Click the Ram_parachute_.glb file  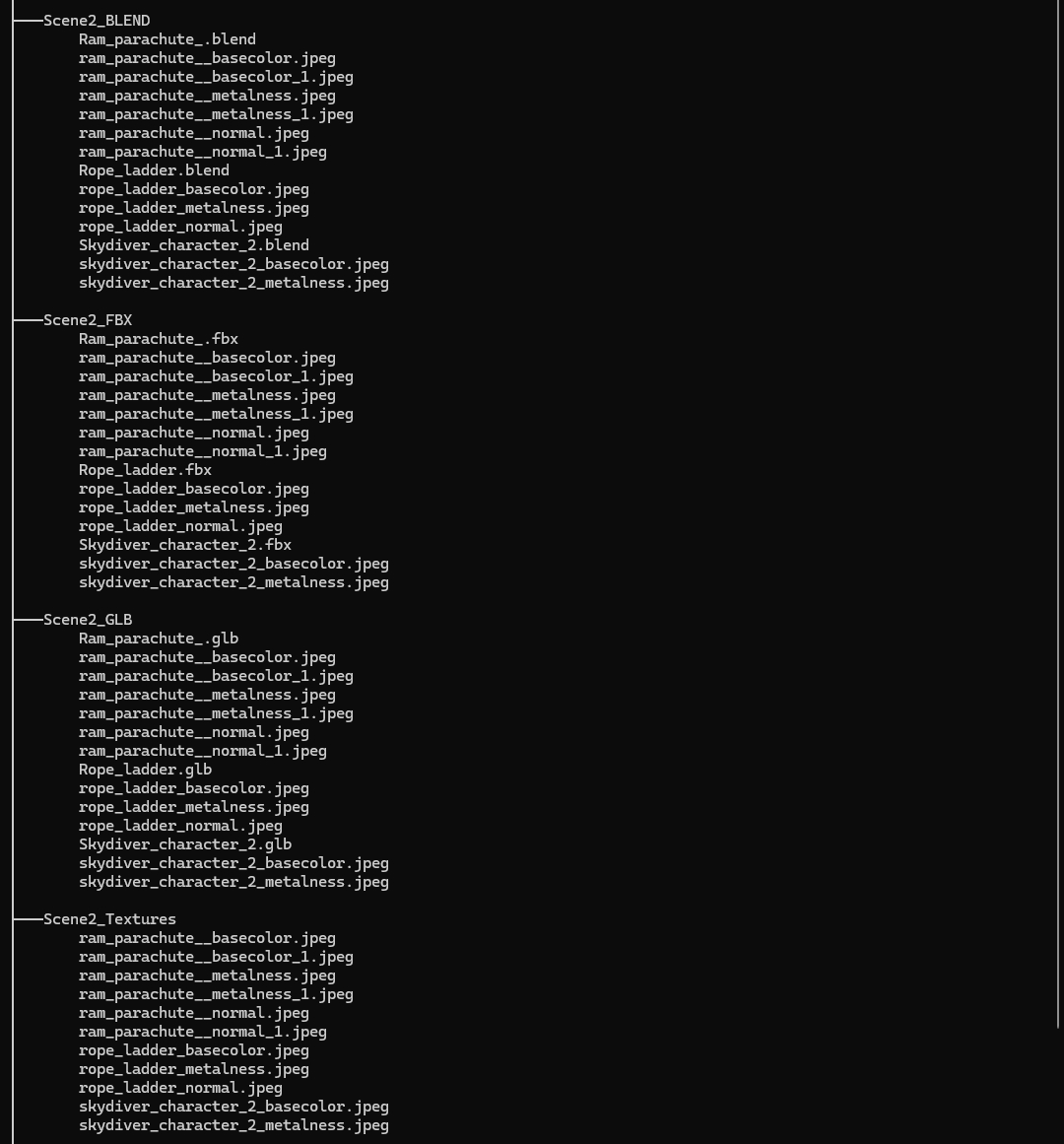coord(158,639)
